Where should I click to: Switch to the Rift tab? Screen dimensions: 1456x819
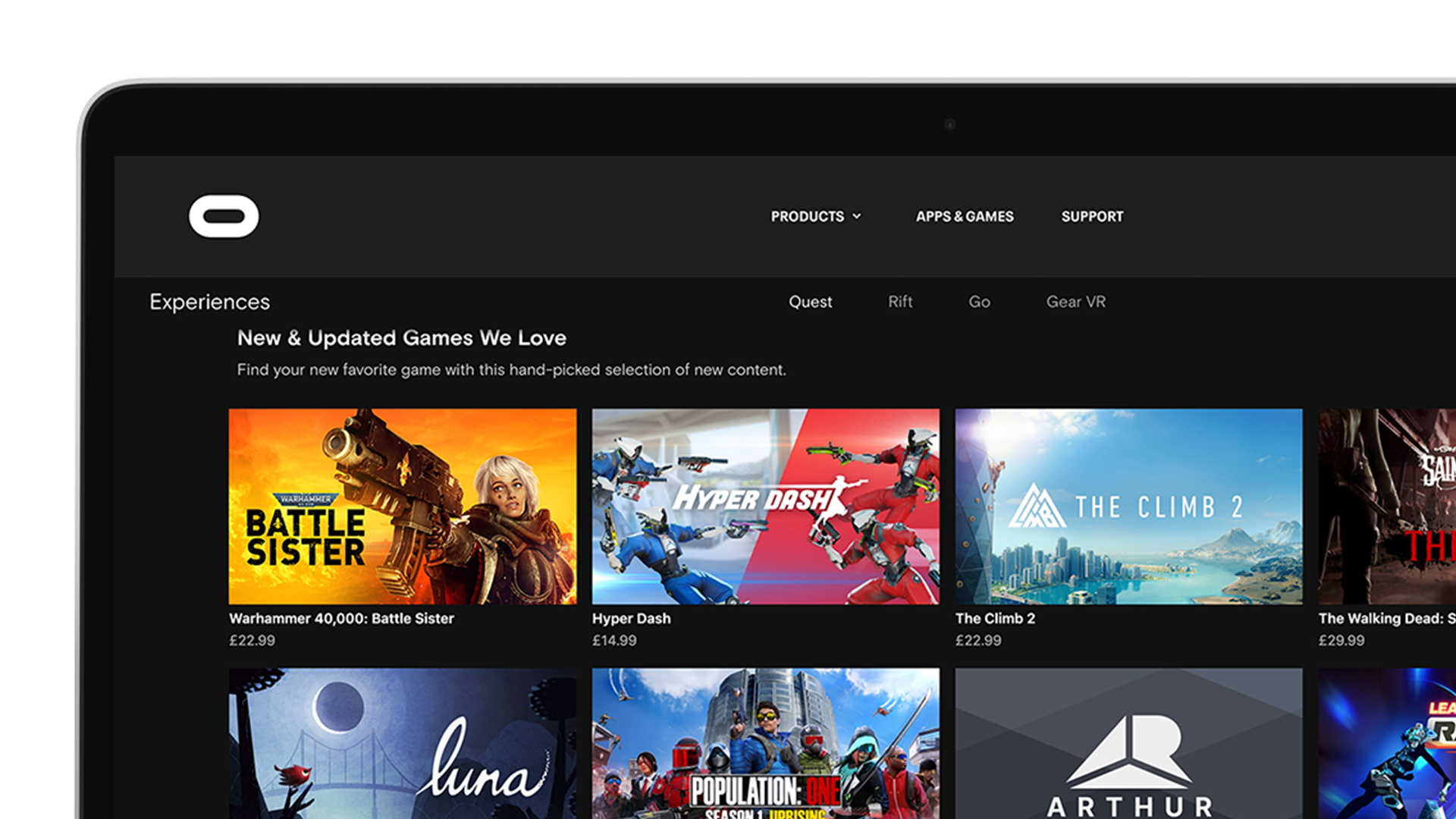(900, 302)
